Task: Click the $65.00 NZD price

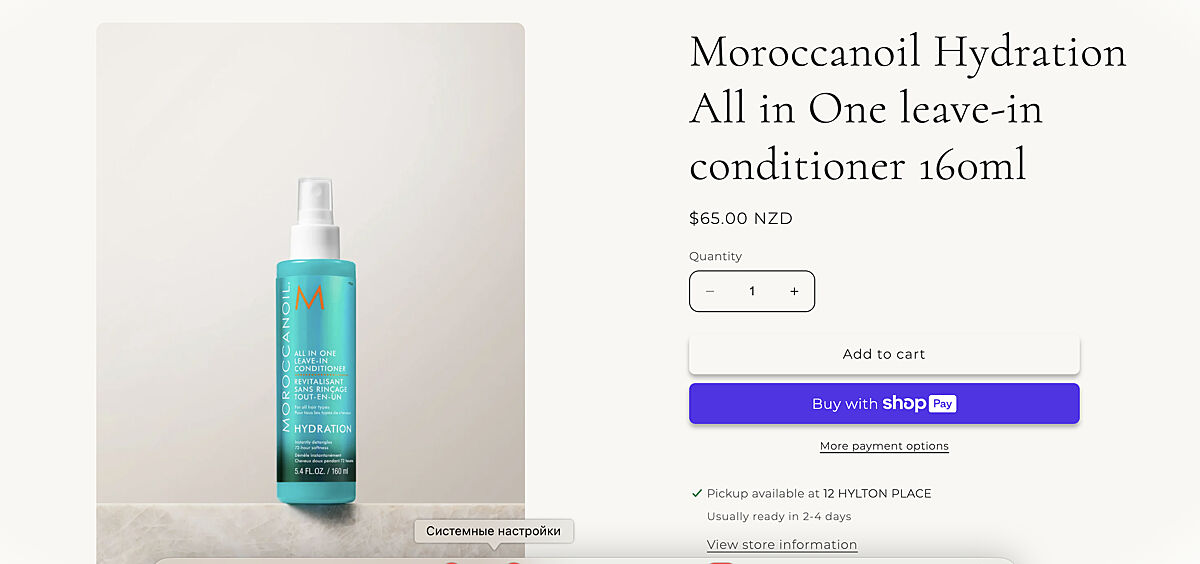Action: [741, 218]
